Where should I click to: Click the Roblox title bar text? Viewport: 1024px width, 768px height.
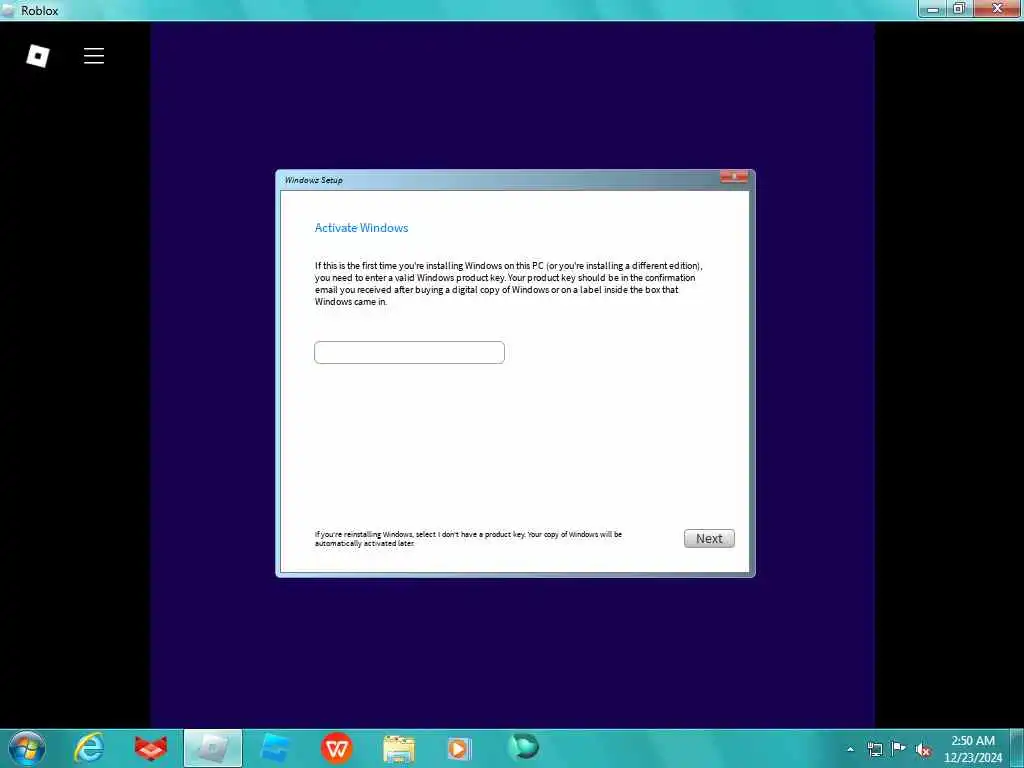(x=39, y=10)
